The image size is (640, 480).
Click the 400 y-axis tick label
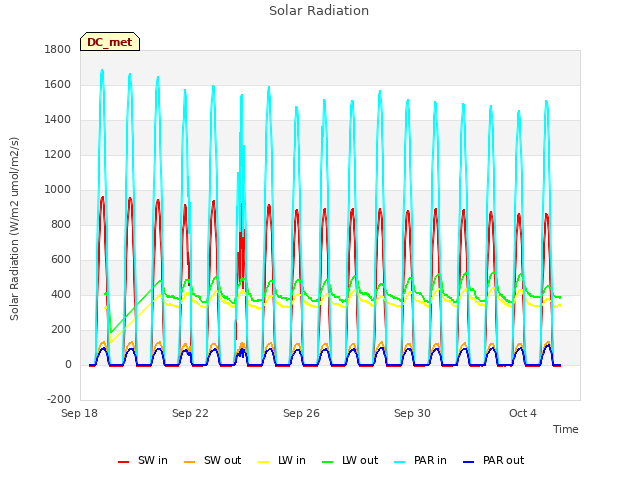(61, 295)
